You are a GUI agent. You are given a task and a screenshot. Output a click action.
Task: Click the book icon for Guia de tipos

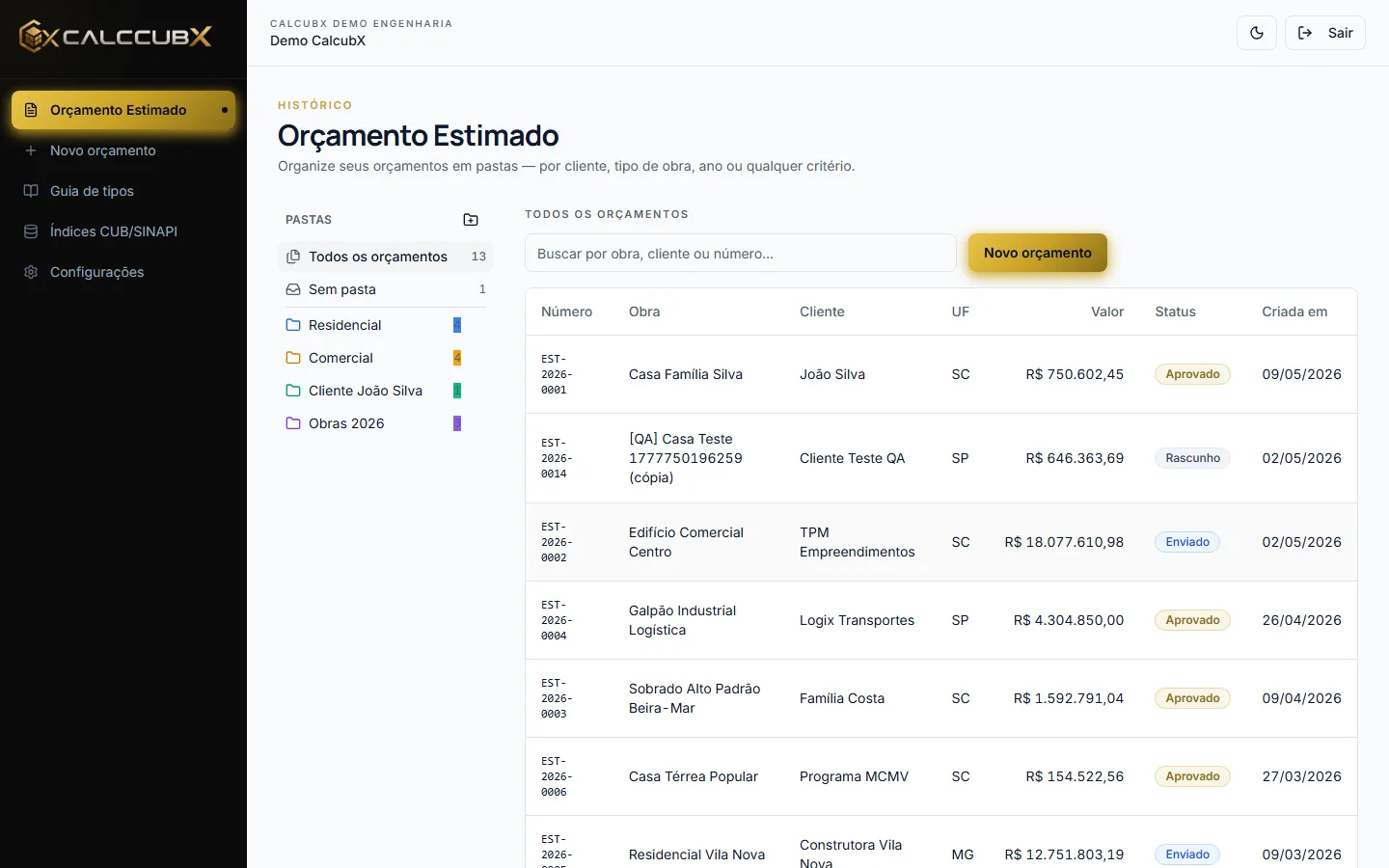[31, 191]
